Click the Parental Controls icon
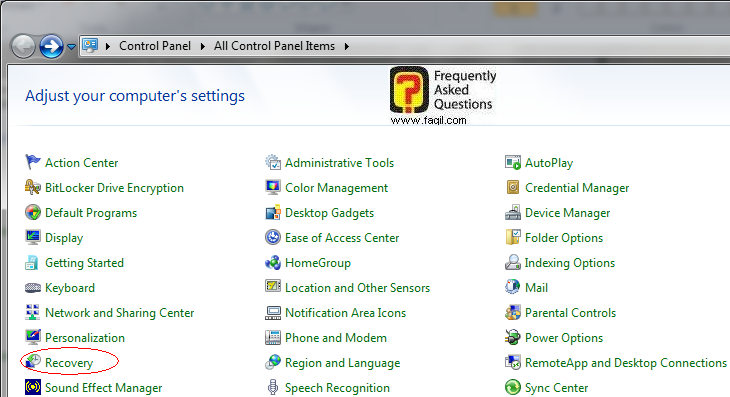This screenshot has height=397, width=730. 513,313
